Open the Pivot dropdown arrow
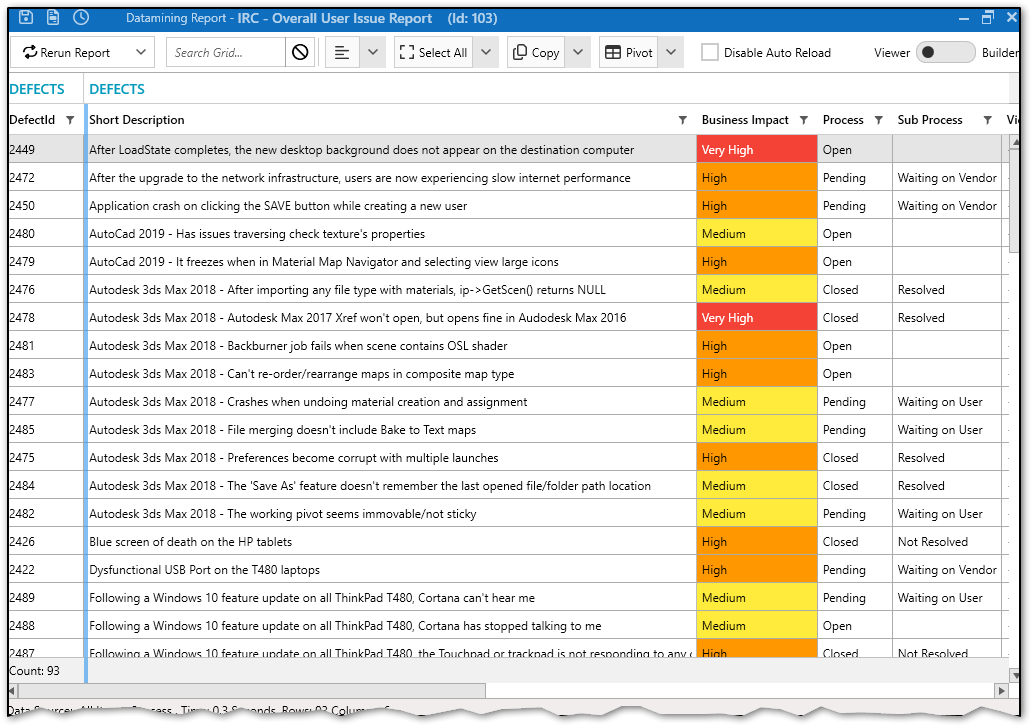 coord(671,53)
